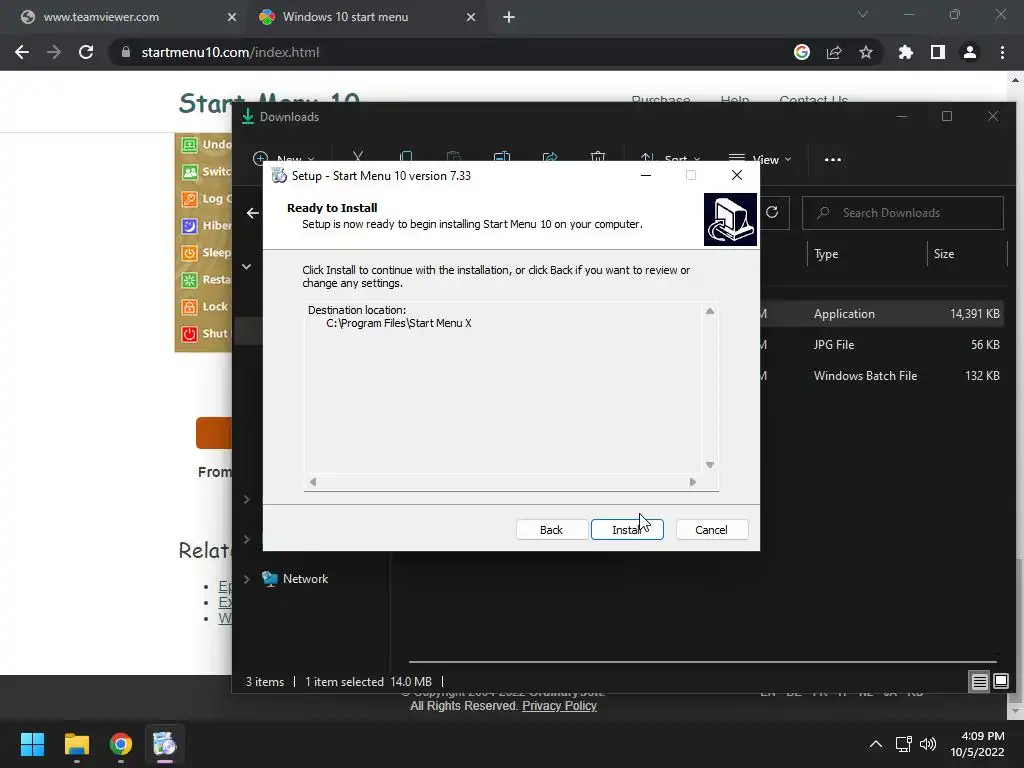Open a new Chrome tab
1024x768 pixels.
click(x=509, y=17)
